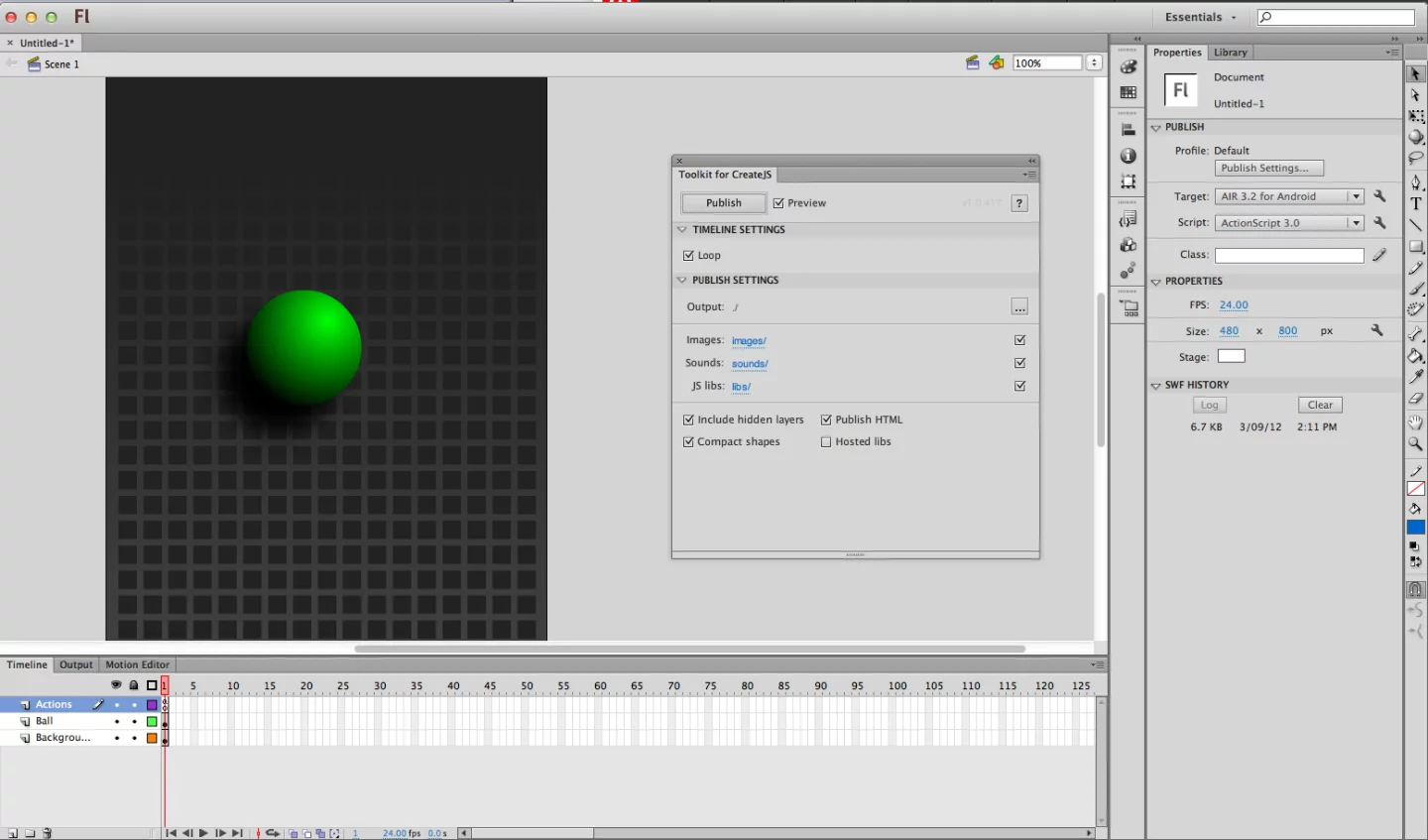This screenshot has height=840, width=1428.
Task: Select the Zoom tool
Action: pyautogui.click(x=1416, y=444)
